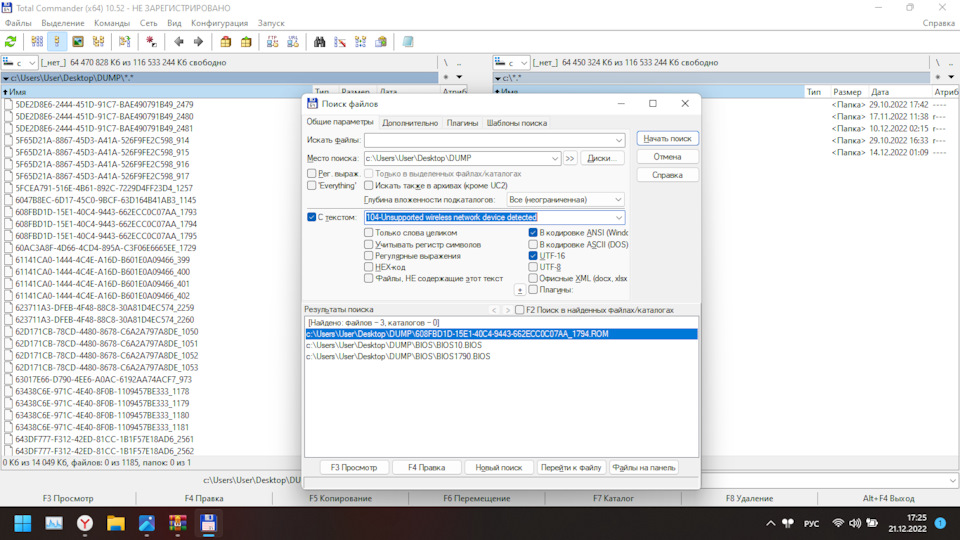Uncheck the UTF-16 encoding checkbox
Screen dimensions: 960x540
click(x=533, y=256)
